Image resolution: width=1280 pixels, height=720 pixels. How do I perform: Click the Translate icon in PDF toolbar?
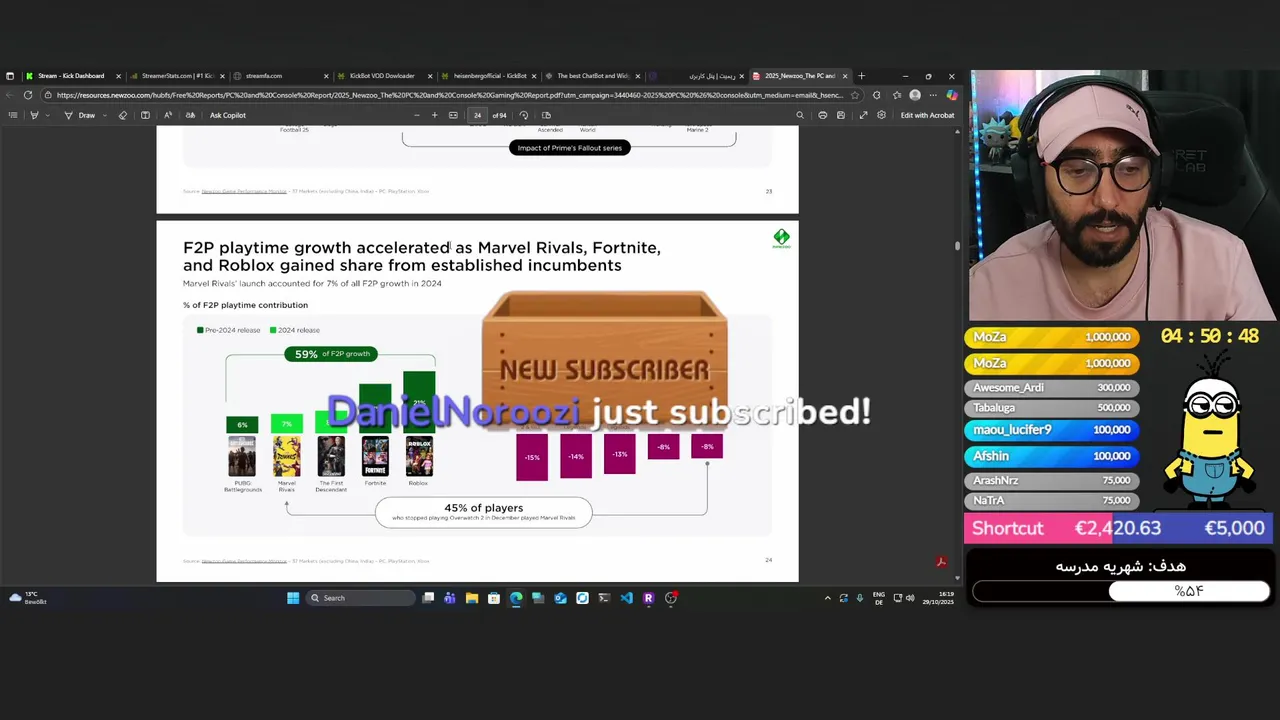tap(190, 115)
